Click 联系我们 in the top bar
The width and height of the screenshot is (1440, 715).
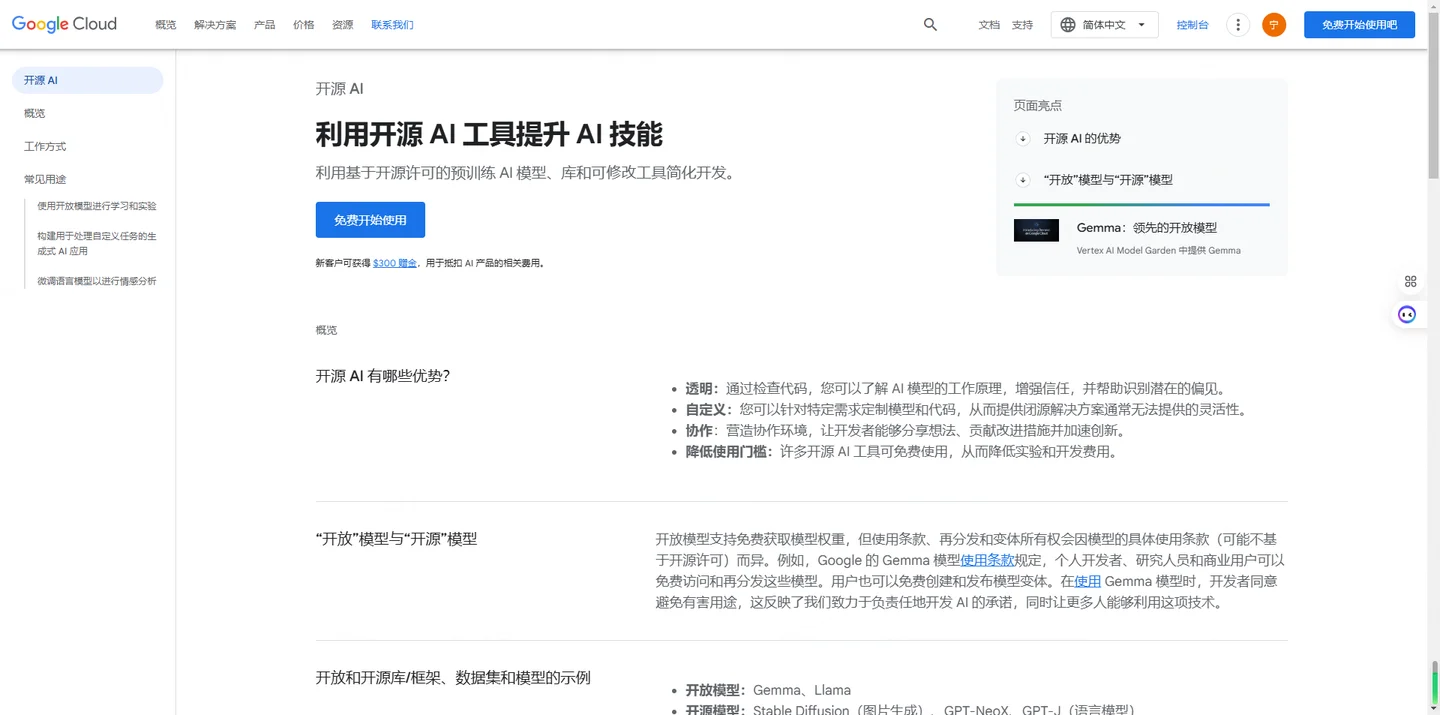tap(392, 25)
